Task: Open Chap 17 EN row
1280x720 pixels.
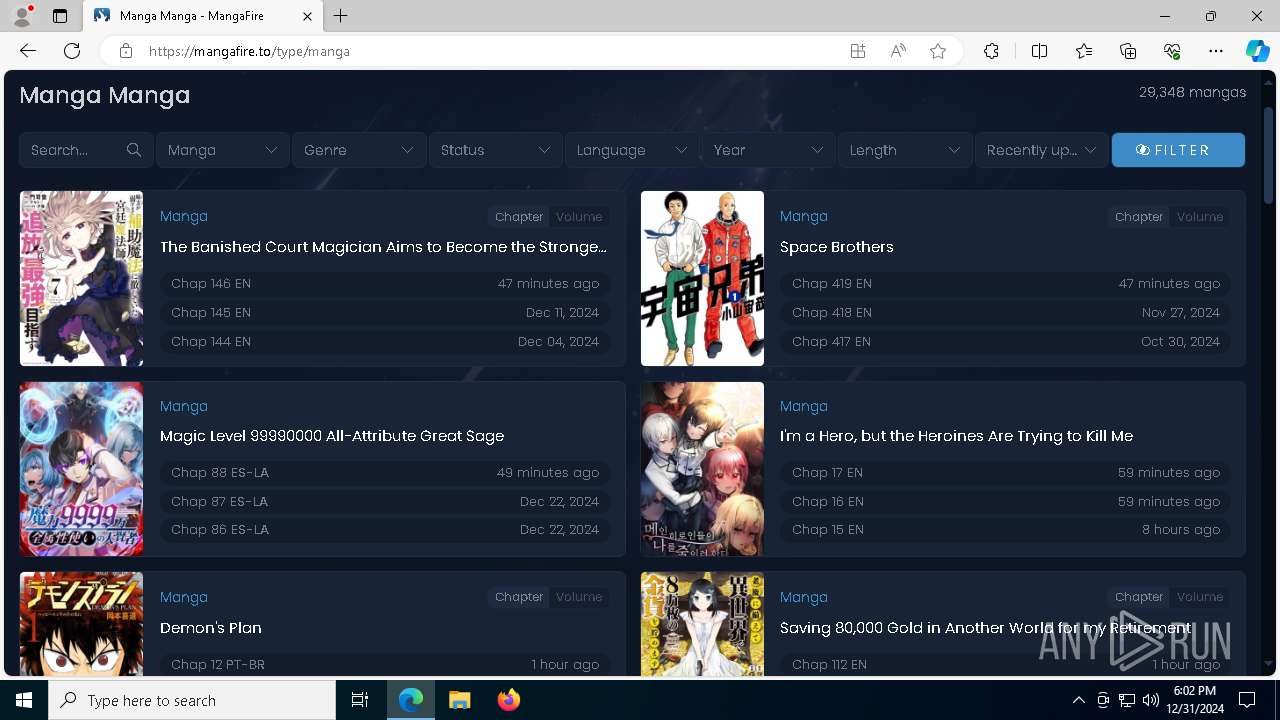Action: (x=1006, y=473)
